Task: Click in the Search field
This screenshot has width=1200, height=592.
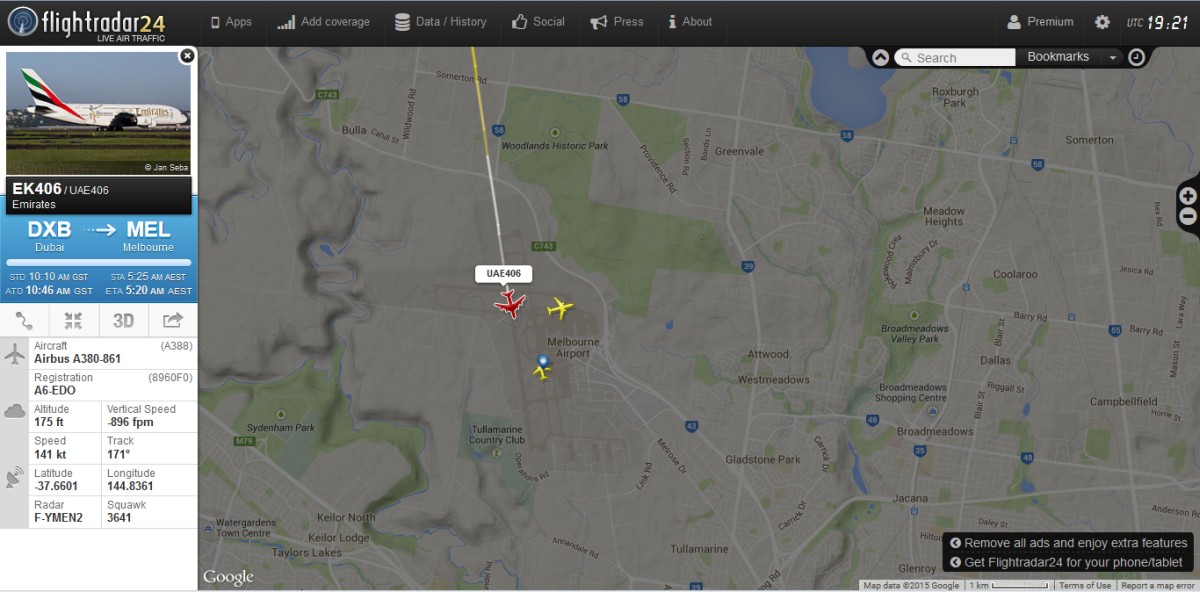Action: pos(955,58)
